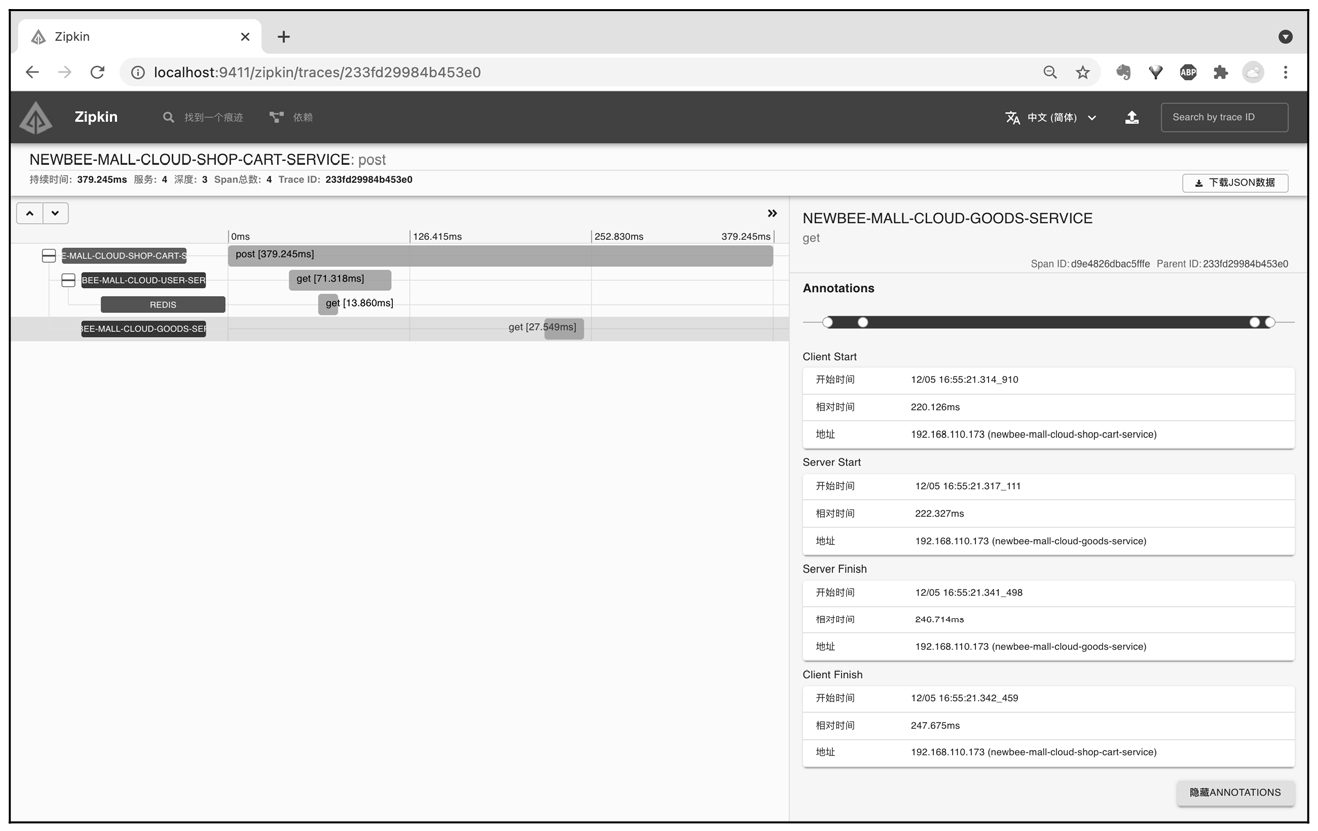Screen dimensions: 1318x831
Task: Click the USER-SERVICE service label
Action: click(x=144, y=280)
